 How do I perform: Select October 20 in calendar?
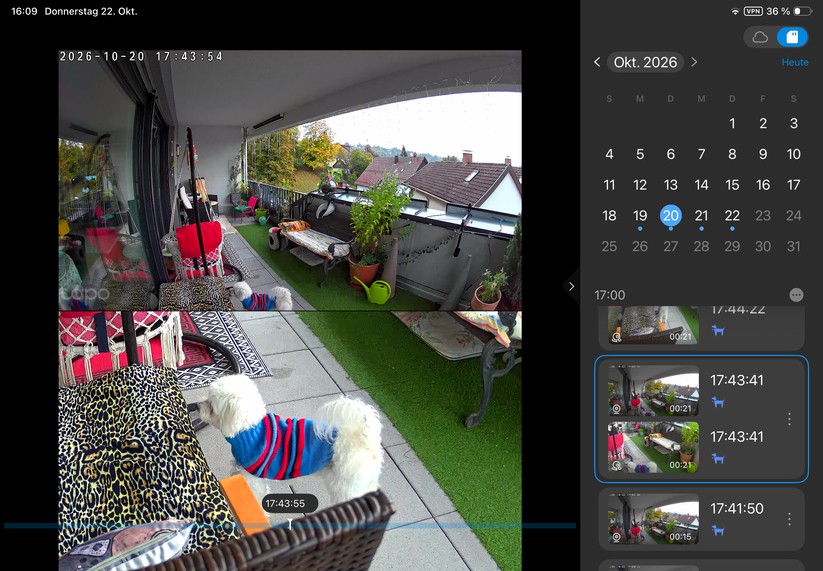pos(670,216)
